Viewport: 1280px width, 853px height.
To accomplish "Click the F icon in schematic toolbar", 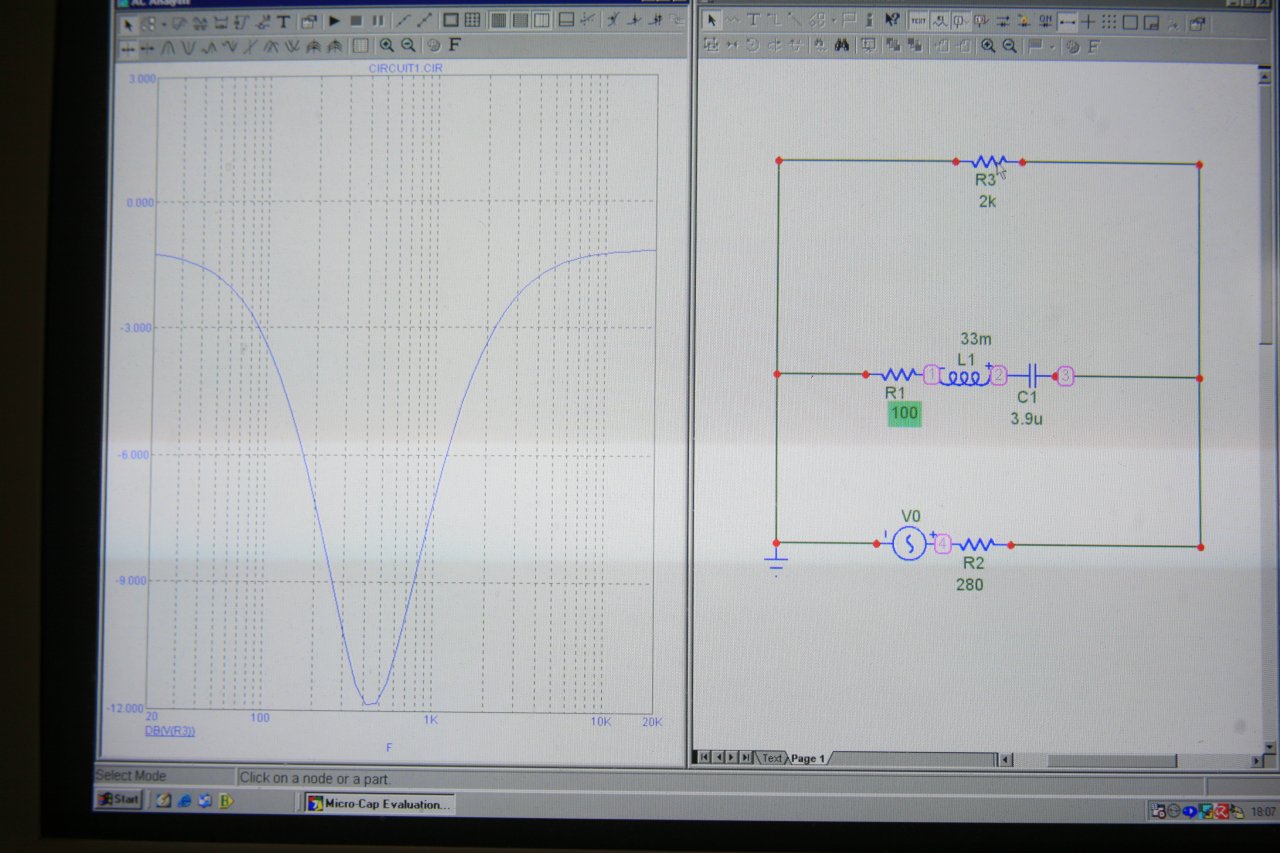I will (1093, 46).
